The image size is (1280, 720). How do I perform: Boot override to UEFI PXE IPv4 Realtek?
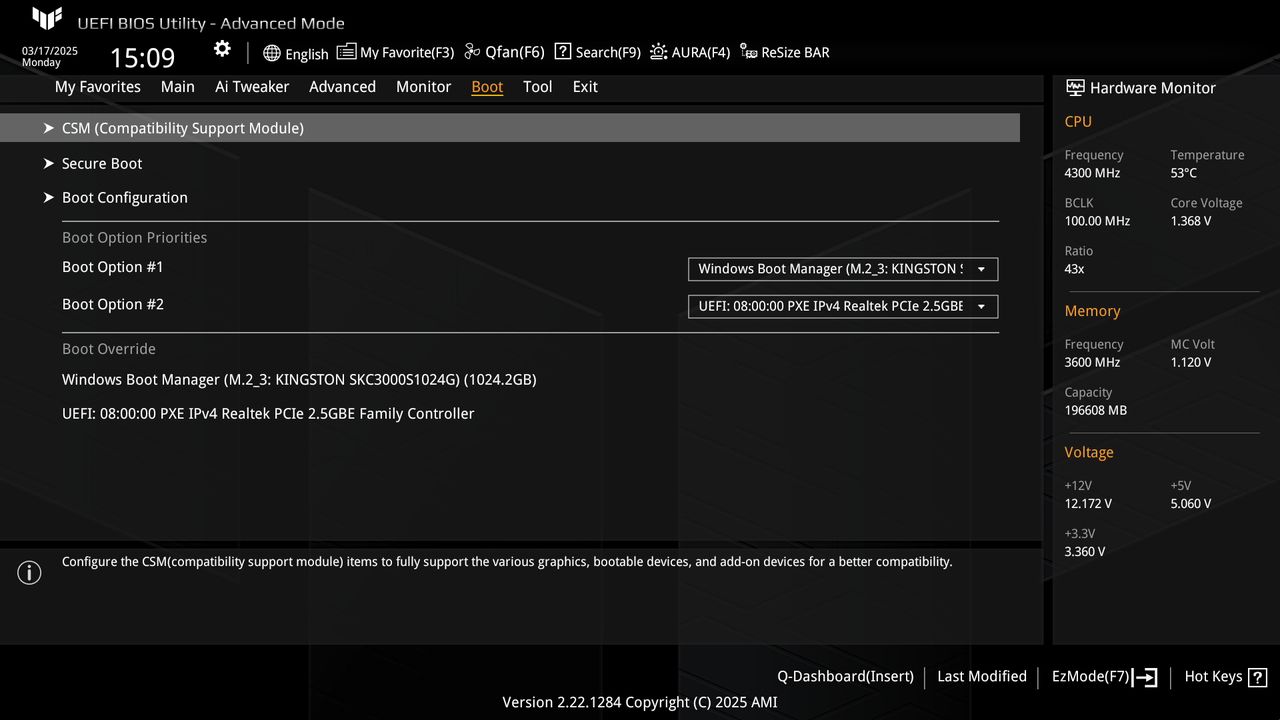[x=268, y=414]
